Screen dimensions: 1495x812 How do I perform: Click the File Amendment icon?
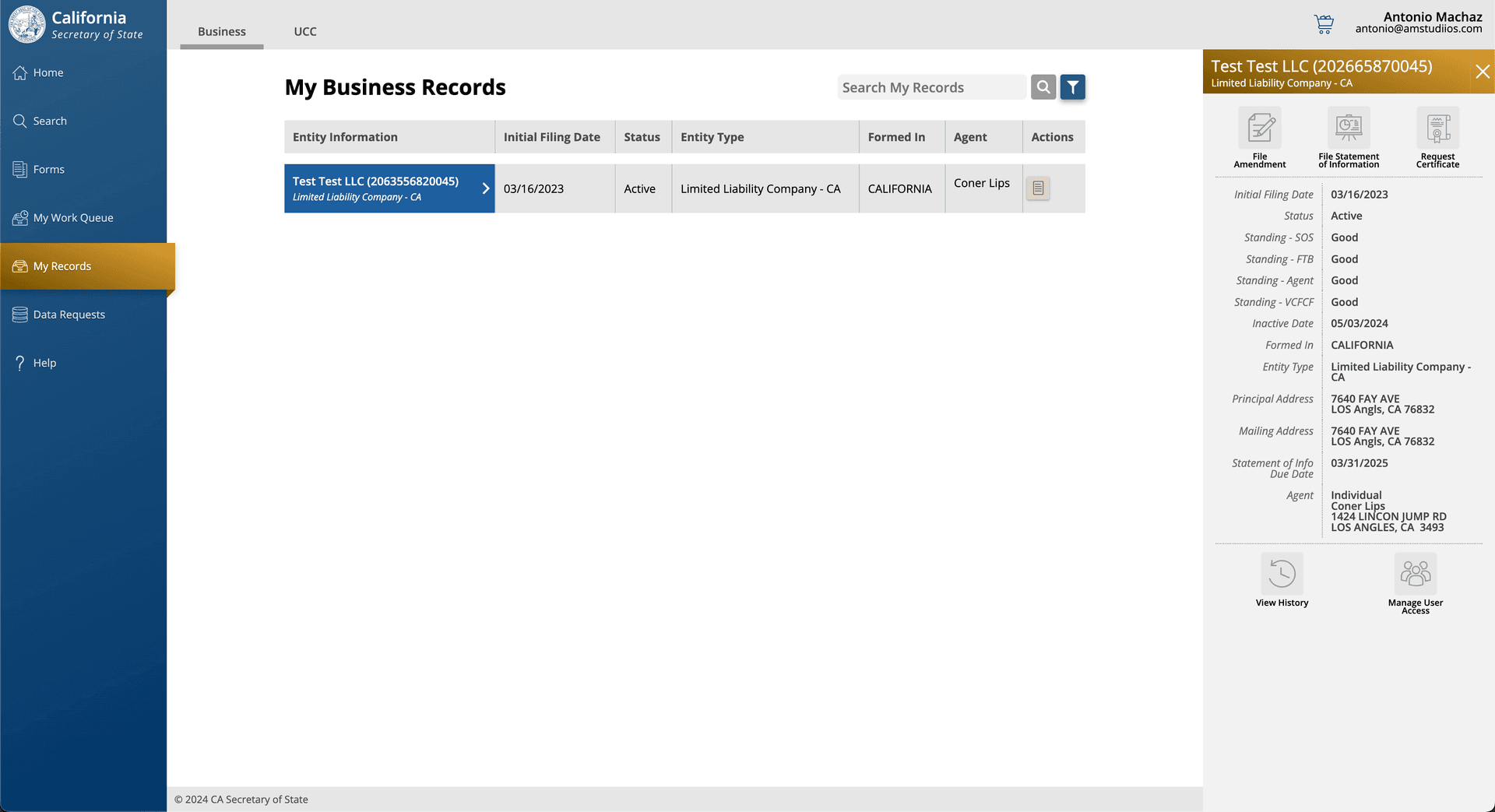point(1259,128)
